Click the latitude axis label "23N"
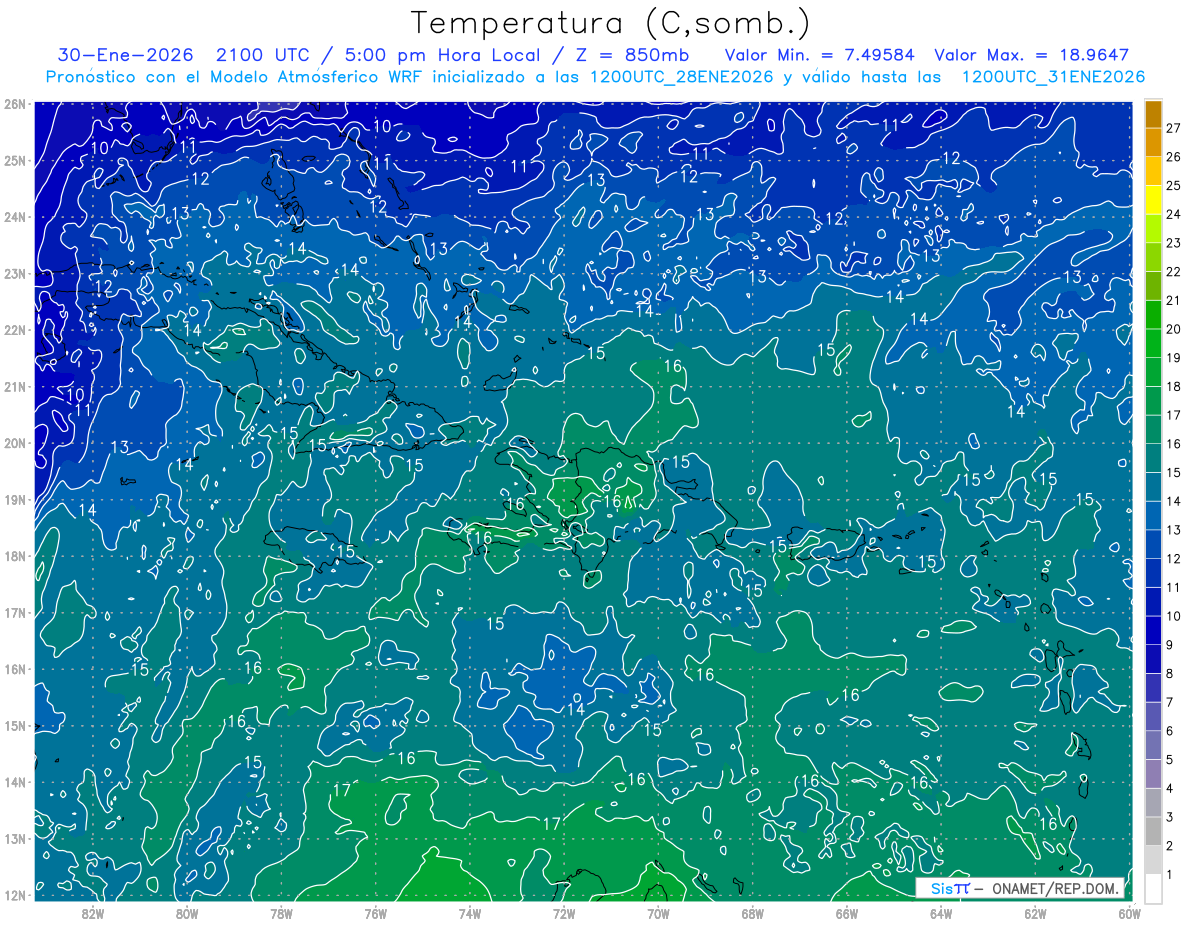This screenshot has height=927, width=1200. (15, 274)
